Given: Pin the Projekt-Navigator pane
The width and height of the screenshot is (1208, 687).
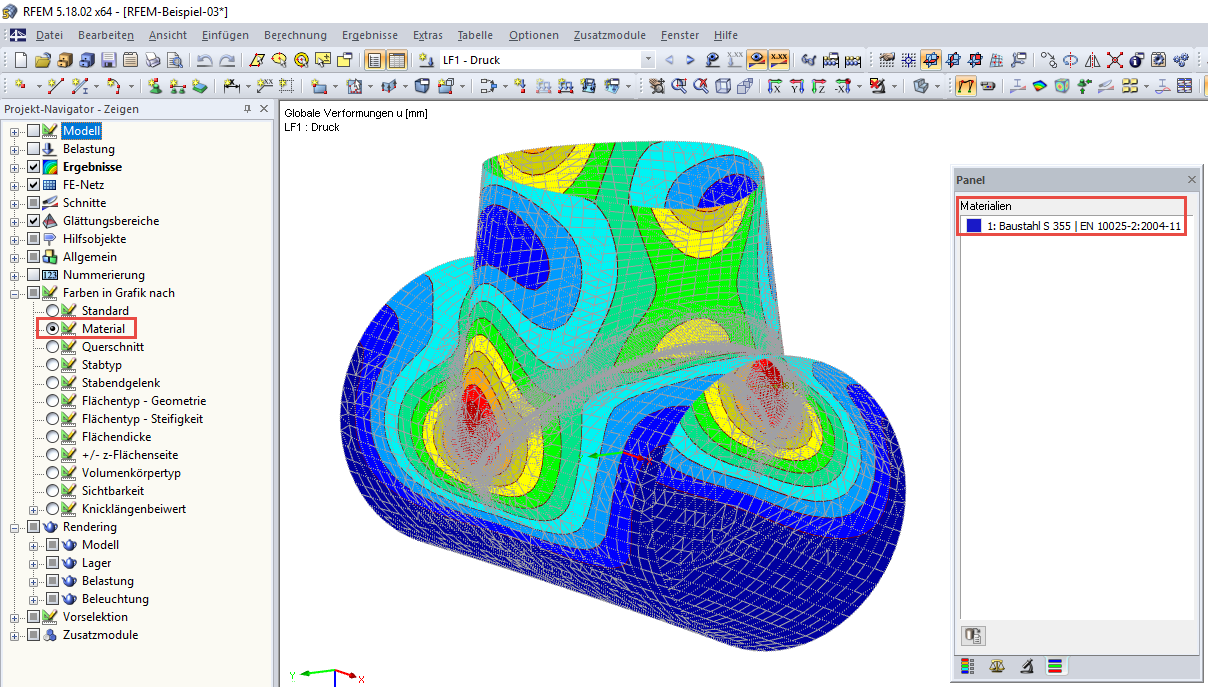Looking at the screenshot, I should pyautogui.click(x=248, y=109).
